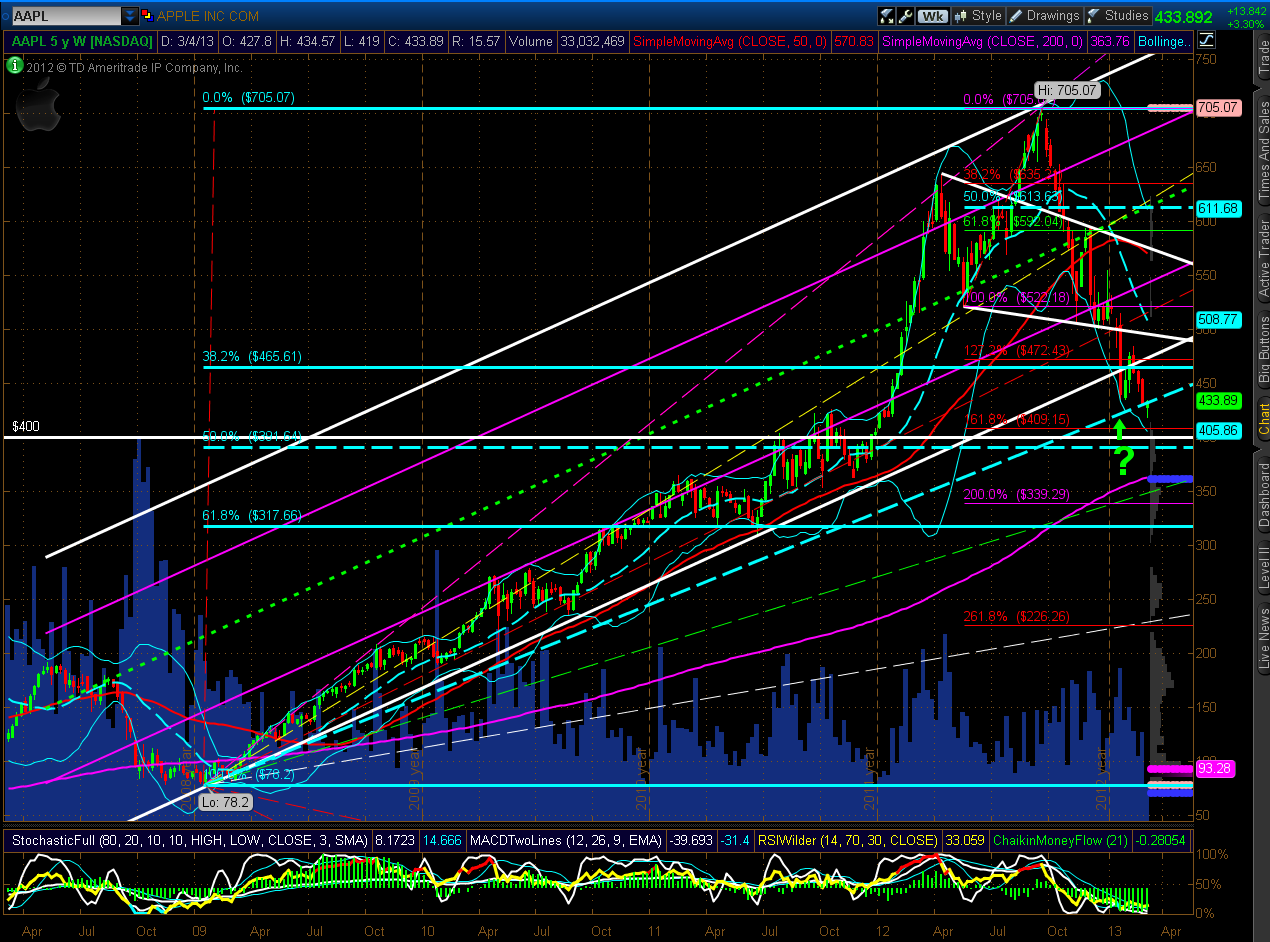Click the colored link squares icon beside APPLE INC COM
1270x942 pixels.
[x=149, y=16]
